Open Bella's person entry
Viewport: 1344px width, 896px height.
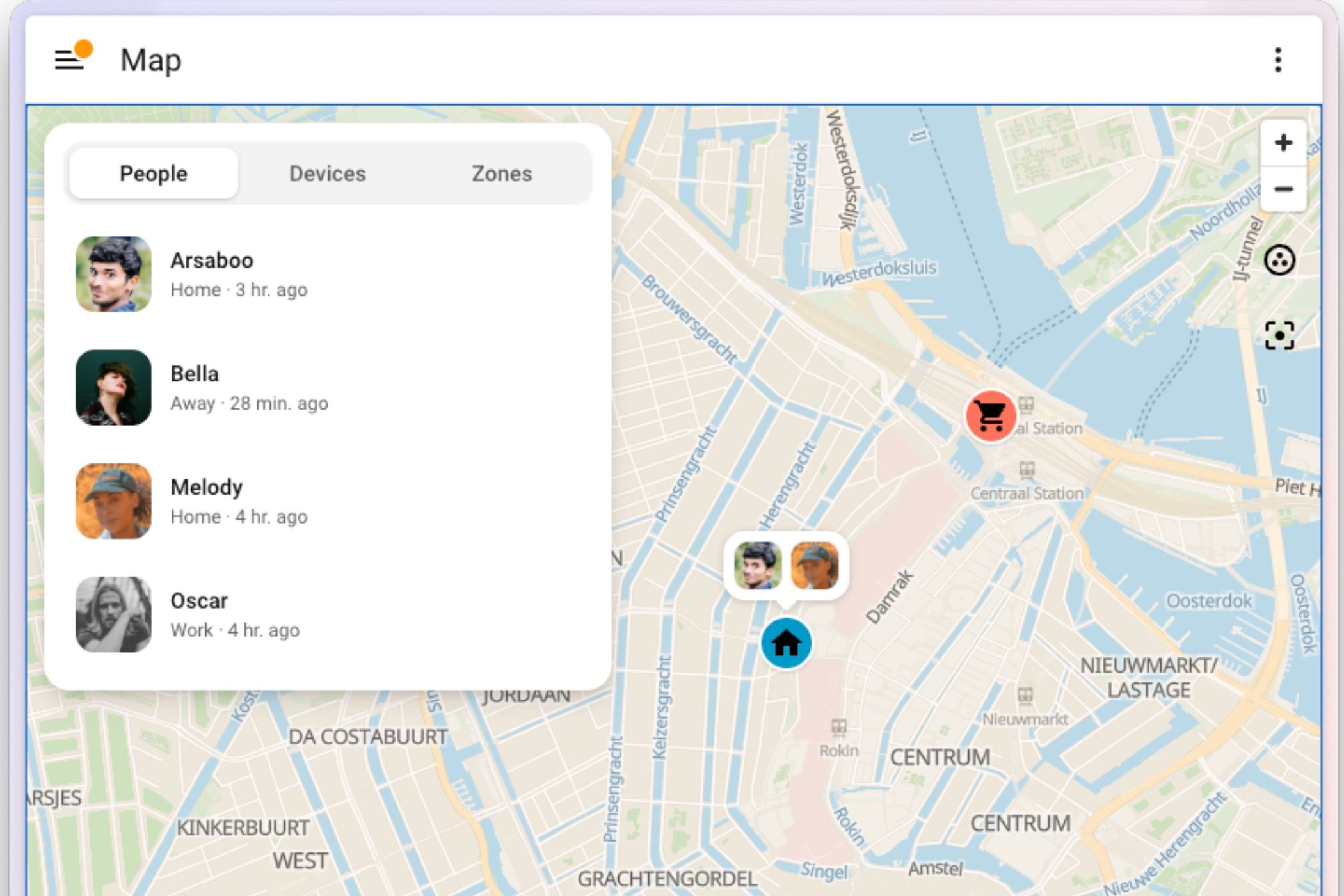pos(328,387)
